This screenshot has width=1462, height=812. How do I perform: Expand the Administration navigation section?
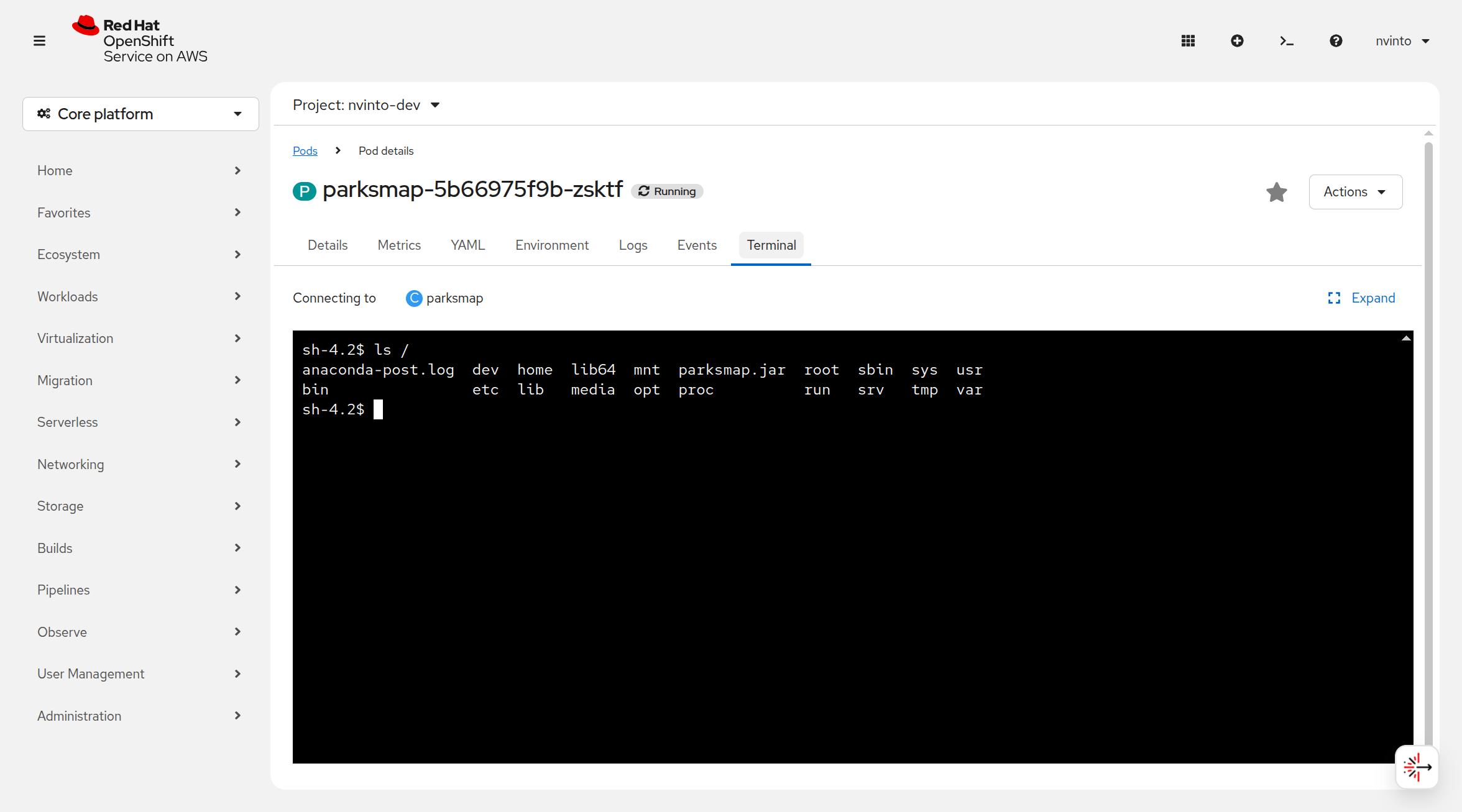pos(140,716)
